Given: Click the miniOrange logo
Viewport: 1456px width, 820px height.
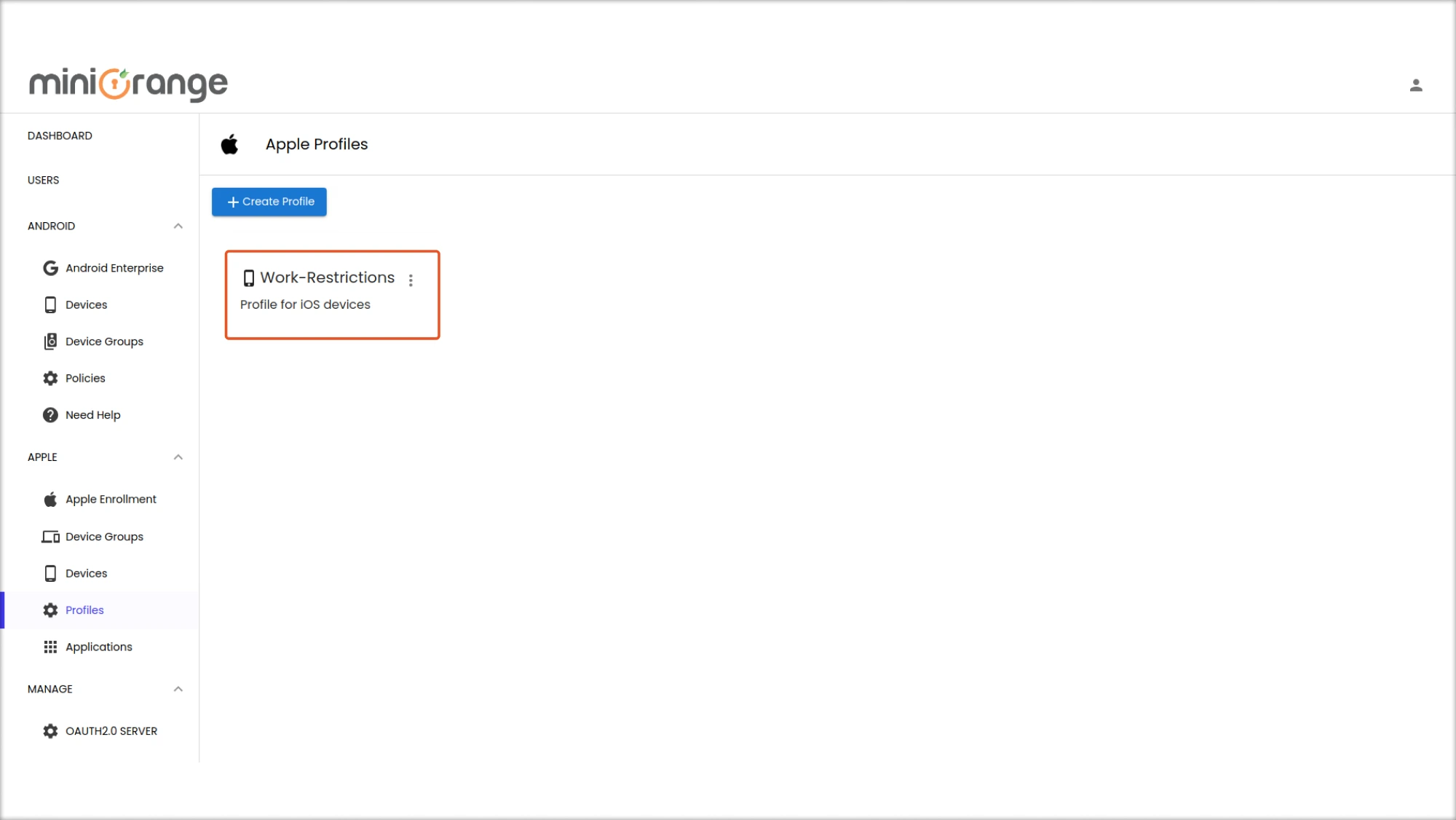Looking at the screenshot, I should [x=128, y=83].
